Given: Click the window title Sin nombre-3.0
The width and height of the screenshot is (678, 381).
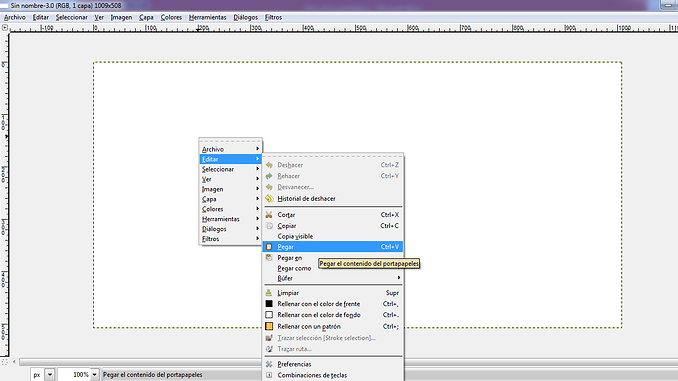Looking at the screenshot, I should (x=66, y=6).
